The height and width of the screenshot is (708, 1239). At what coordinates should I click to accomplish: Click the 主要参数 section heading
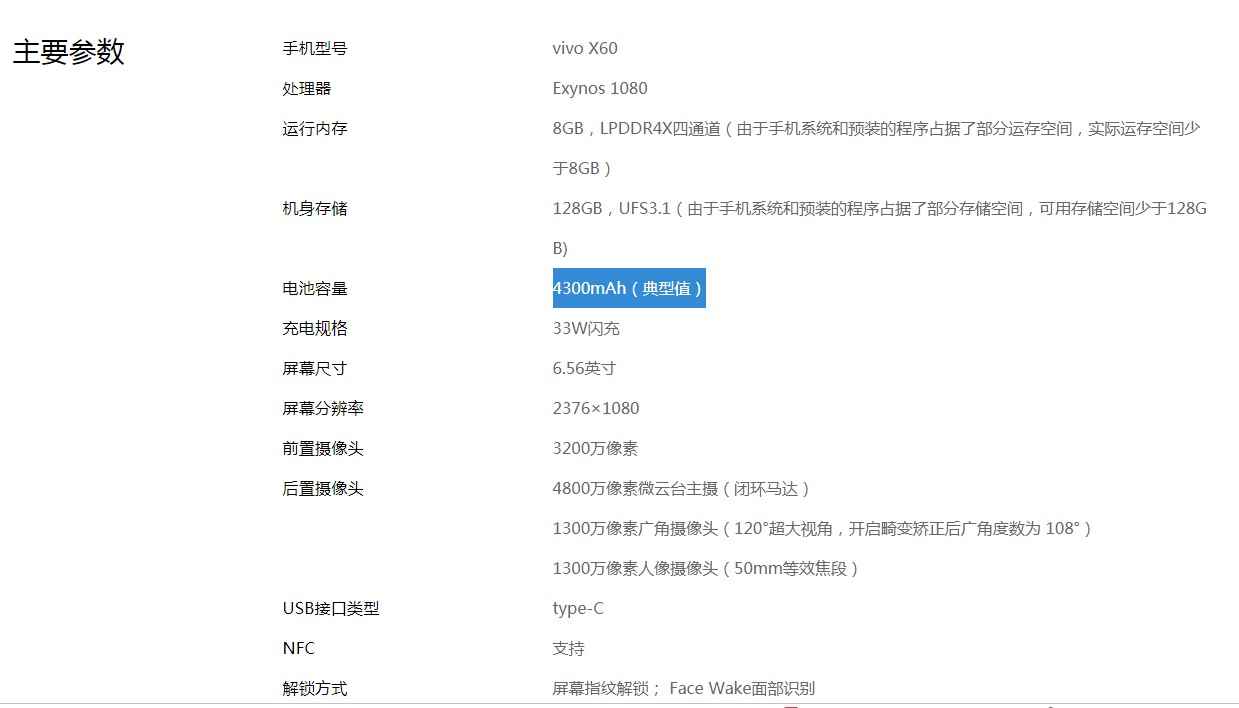[67, 52]
